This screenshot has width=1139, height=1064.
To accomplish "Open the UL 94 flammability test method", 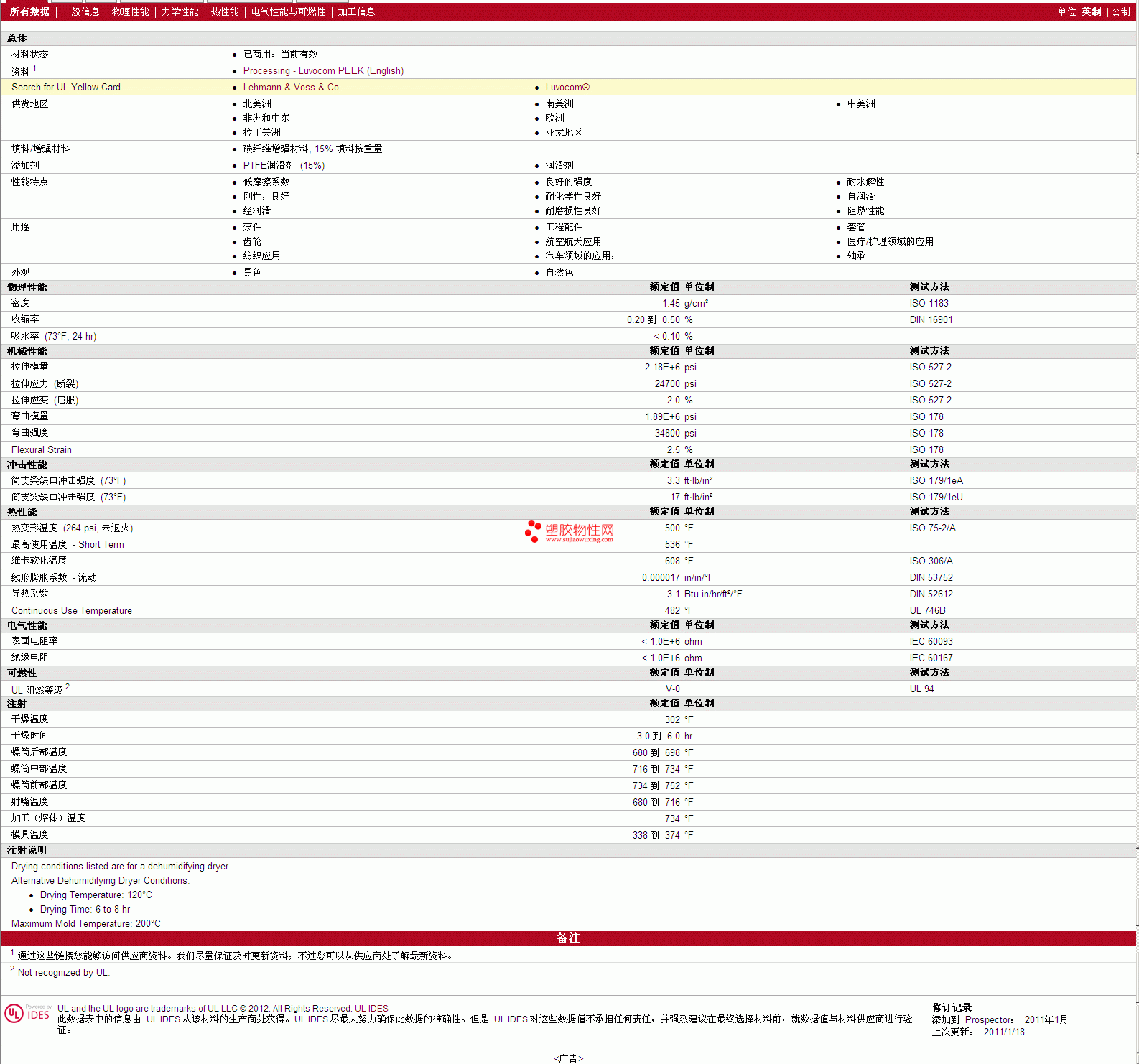I will coord(921,689).
